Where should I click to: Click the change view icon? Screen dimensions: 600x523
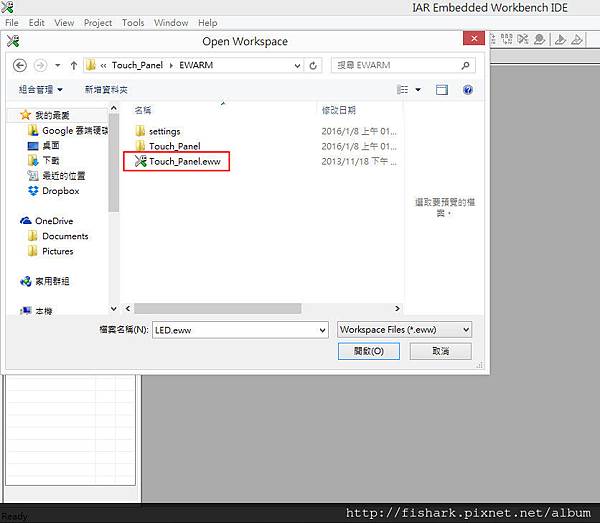click(402, 90)
